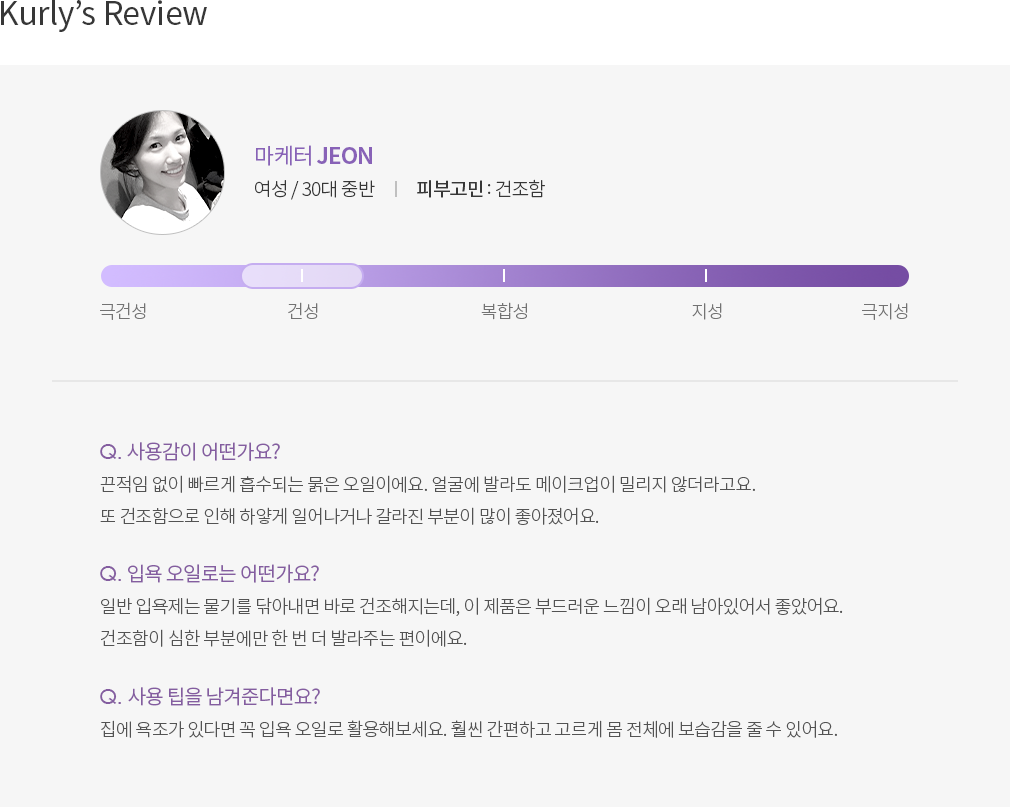Viewport: 1010px width, 807px height.
Task: Click the question 'Q. 사용 팁을 남겨준다면요?'
Action: [210, 696]
